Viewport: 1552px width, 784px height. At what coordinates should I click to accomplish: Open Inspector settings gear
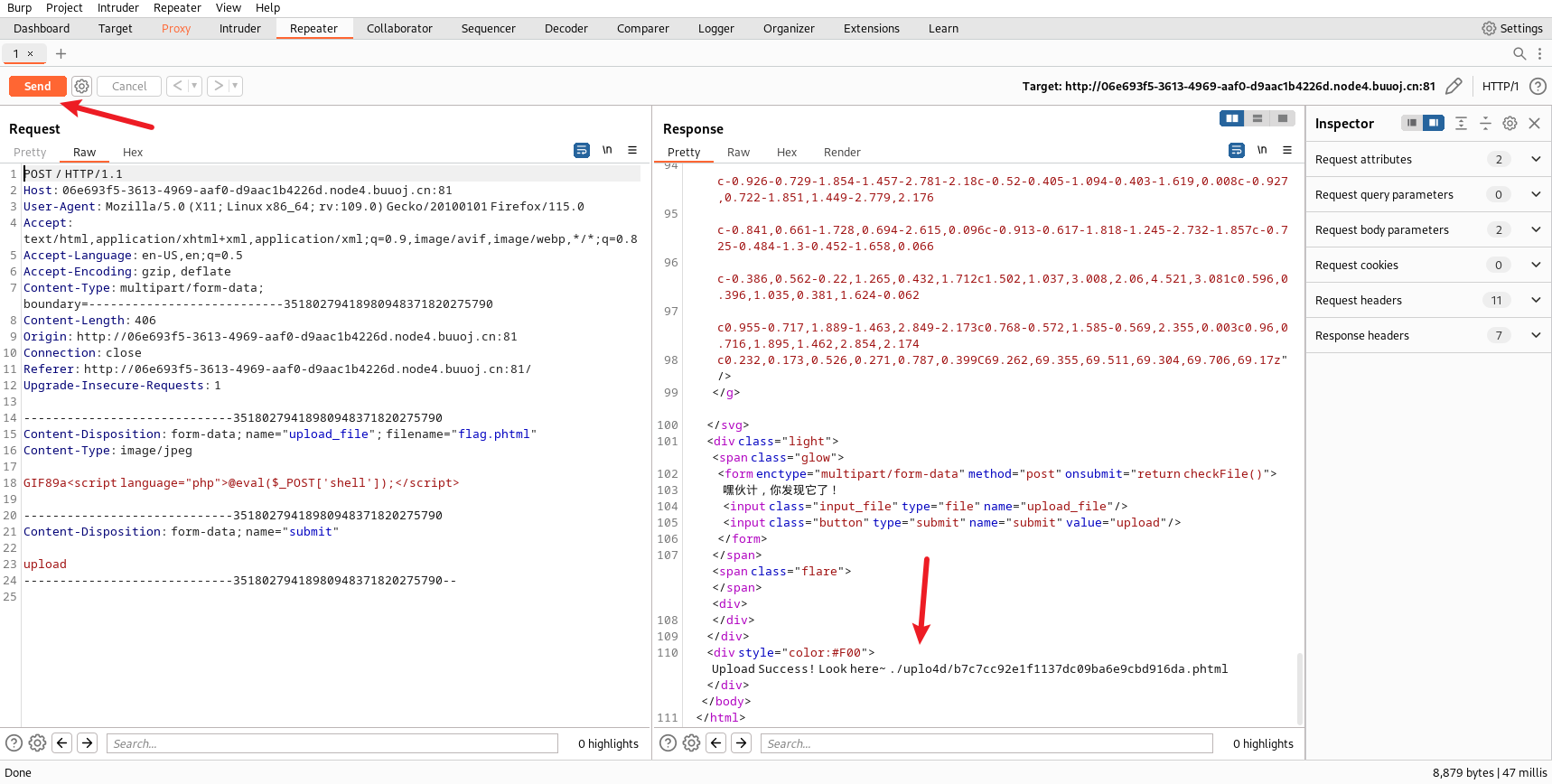pos(1510,123)
